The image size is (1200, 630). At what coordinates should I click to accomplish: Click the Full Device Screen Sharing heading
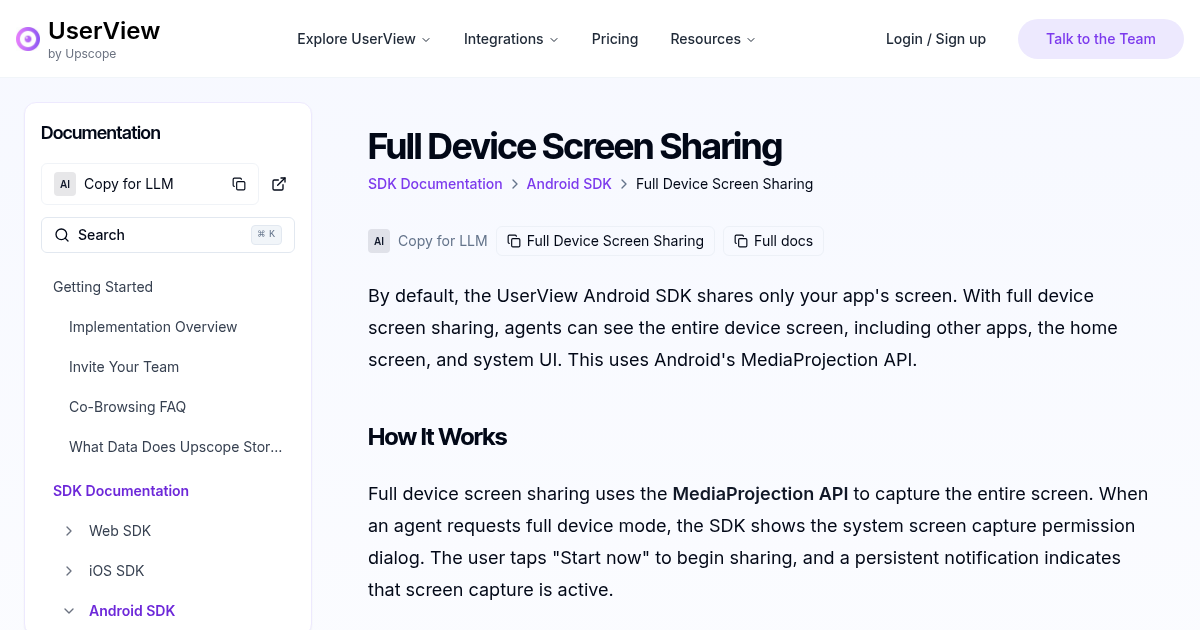pyautogui.click(x=575, y=146)
